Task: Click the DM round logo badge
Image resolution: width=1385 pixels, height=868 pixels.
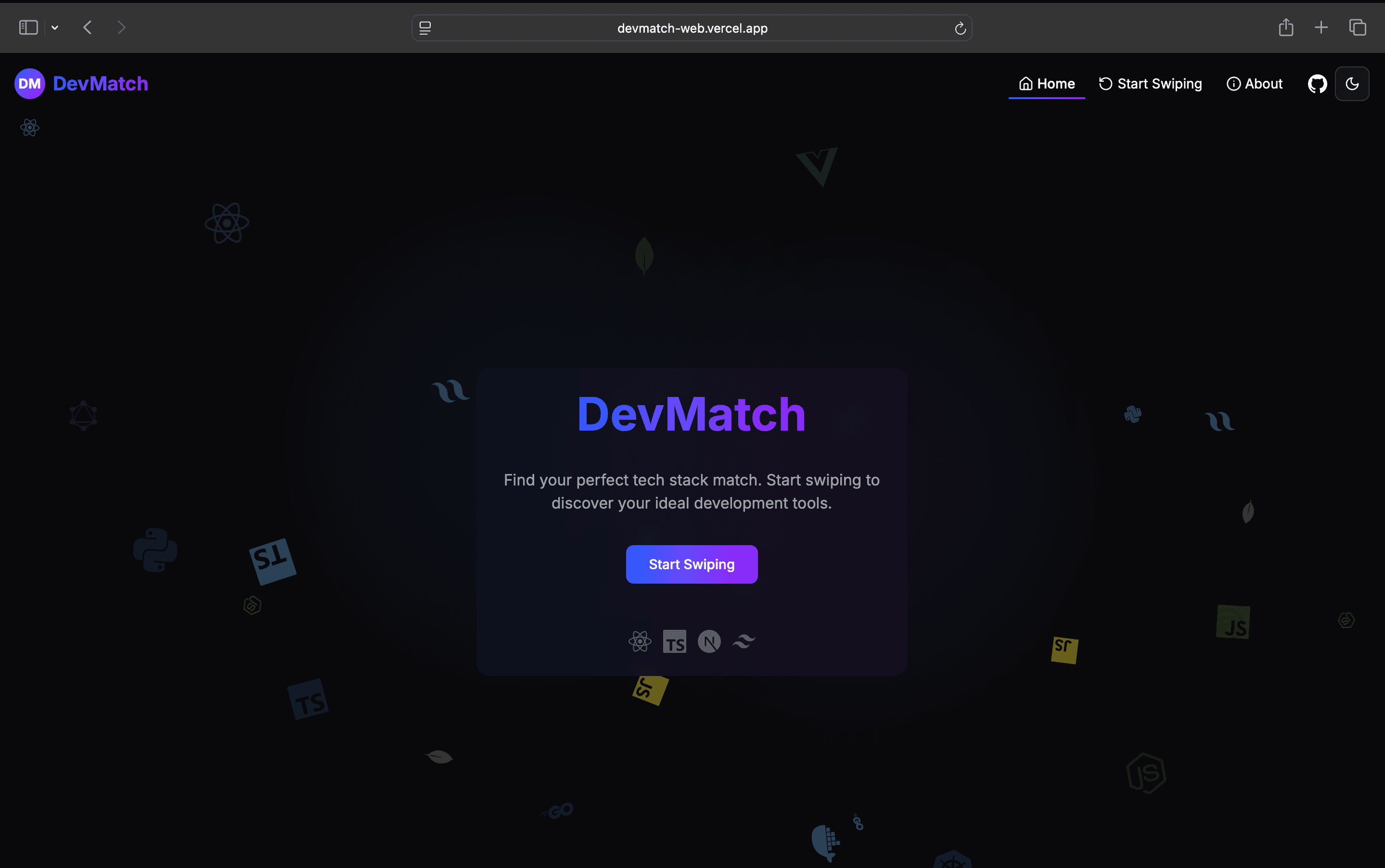Action: click(29, 84)
